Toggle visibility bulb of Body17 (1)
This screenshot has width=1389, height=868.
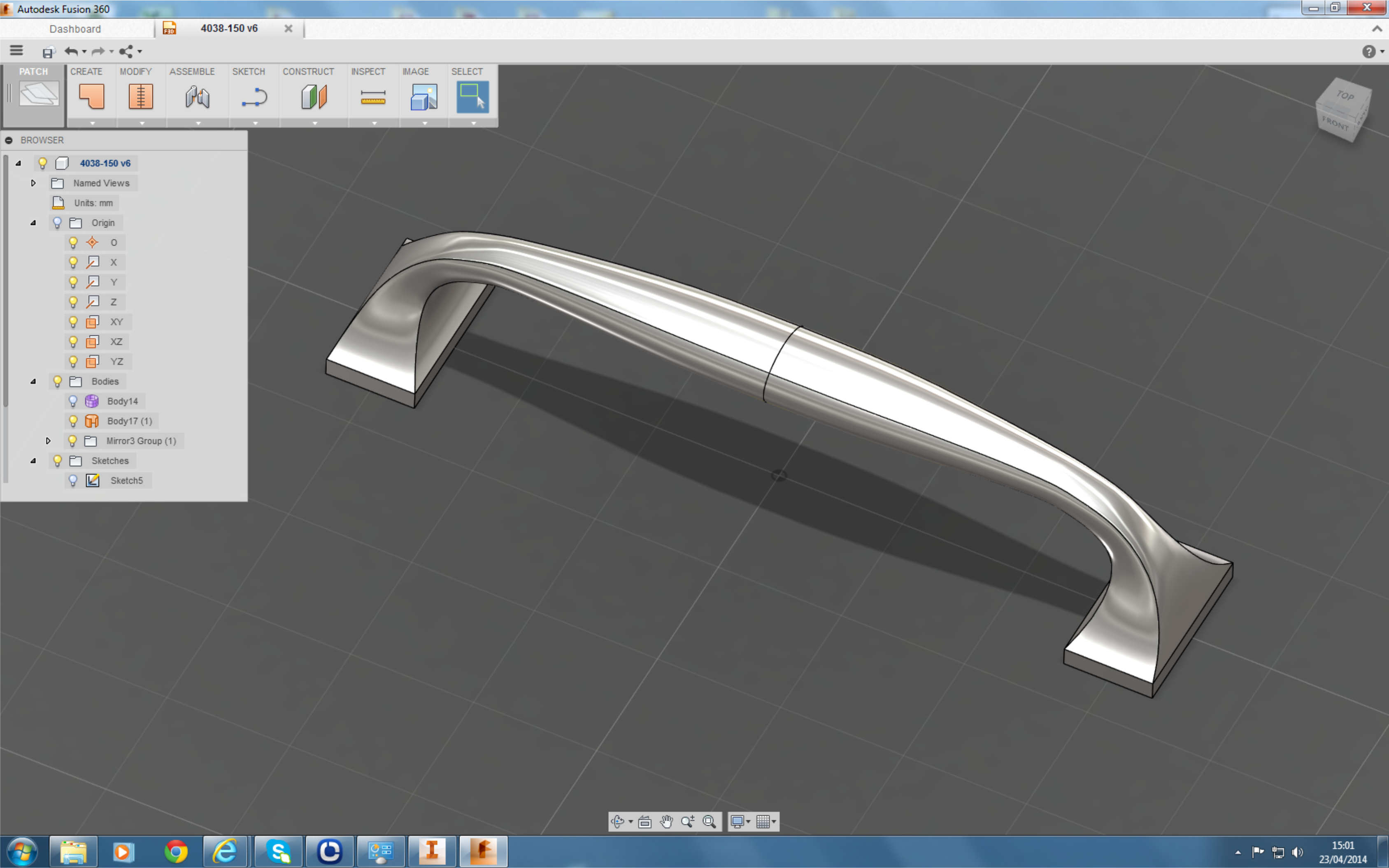point(73,421)
